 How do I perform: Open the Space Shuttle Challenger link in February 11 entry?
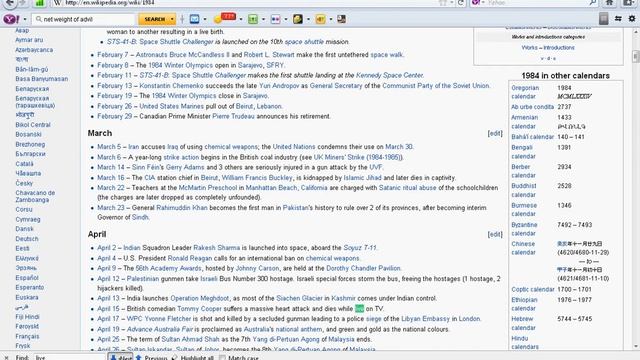pos(209,75)
